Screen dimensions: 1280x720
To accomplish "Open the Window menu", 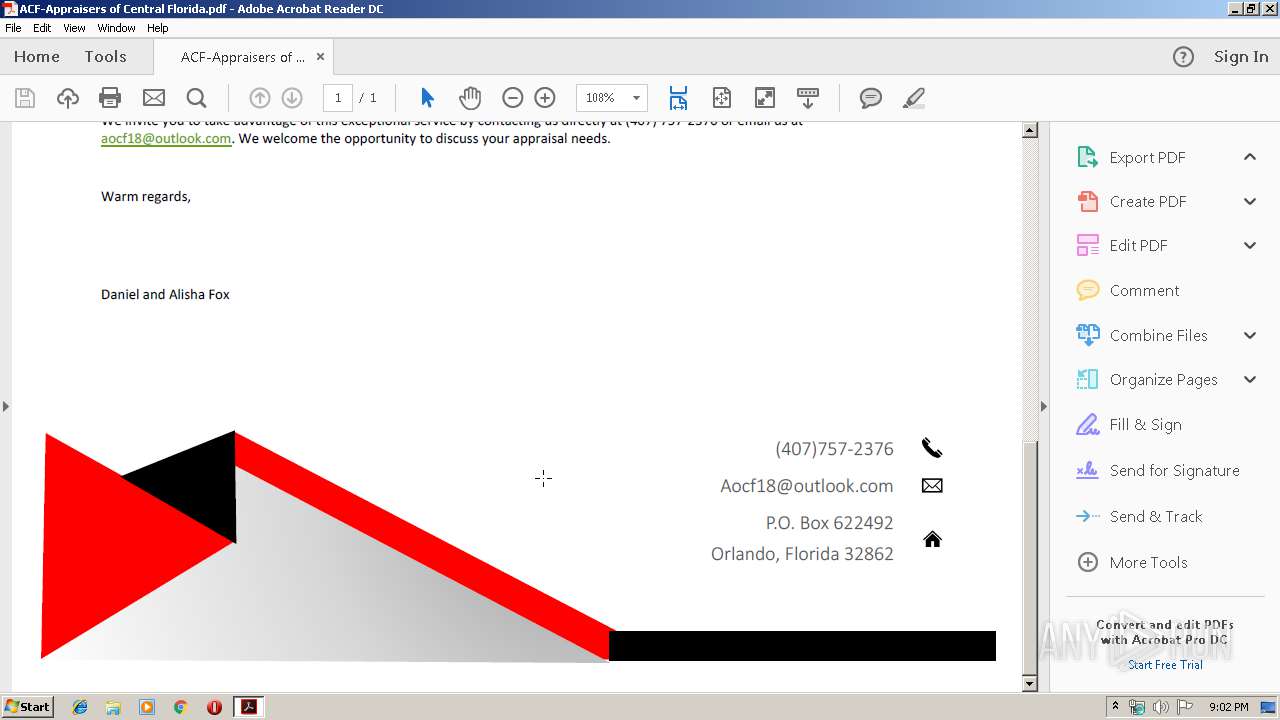I will (116, 28).
